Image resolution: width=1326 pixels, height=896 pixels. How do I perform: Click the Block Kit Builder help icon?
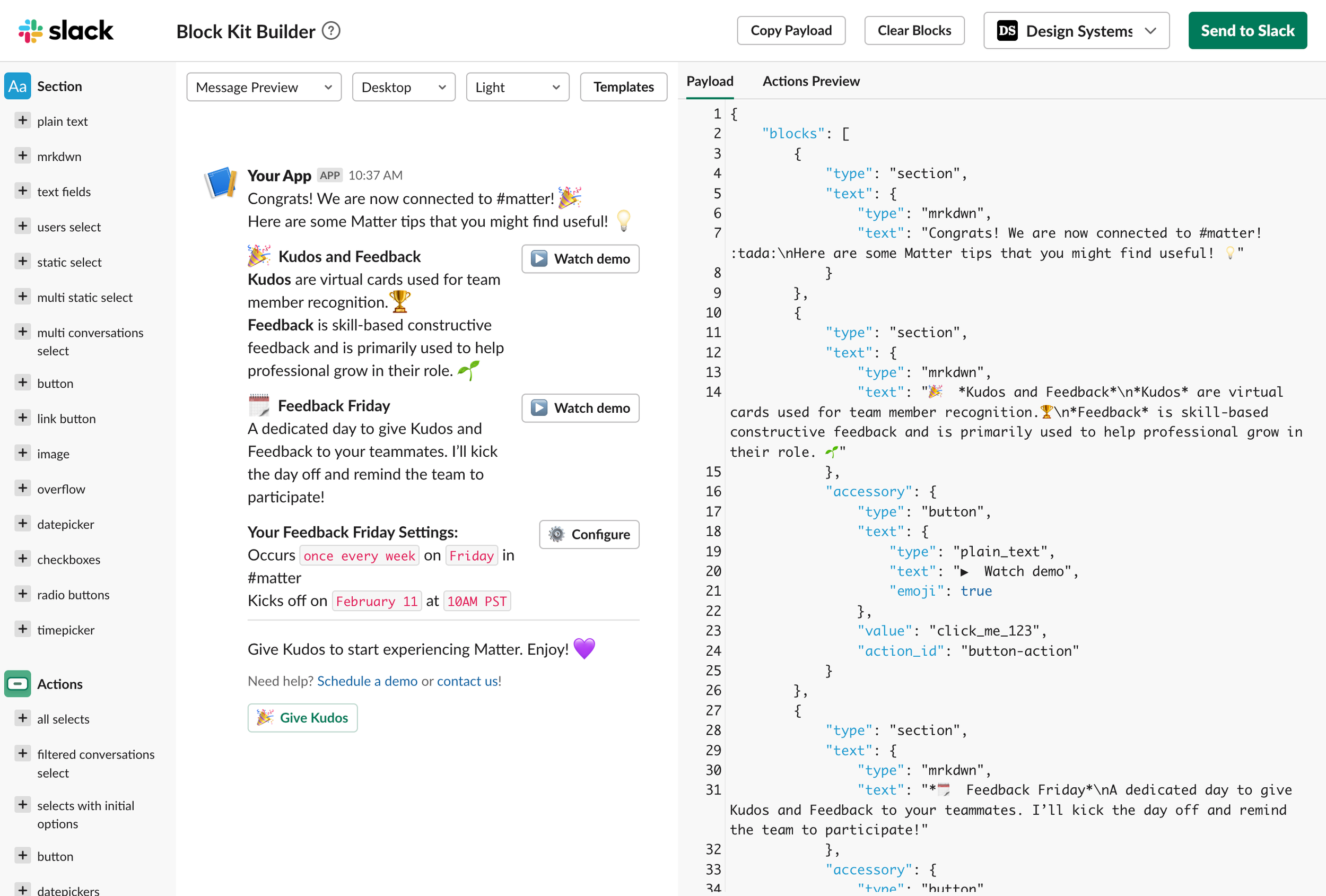tap(331, 31)
